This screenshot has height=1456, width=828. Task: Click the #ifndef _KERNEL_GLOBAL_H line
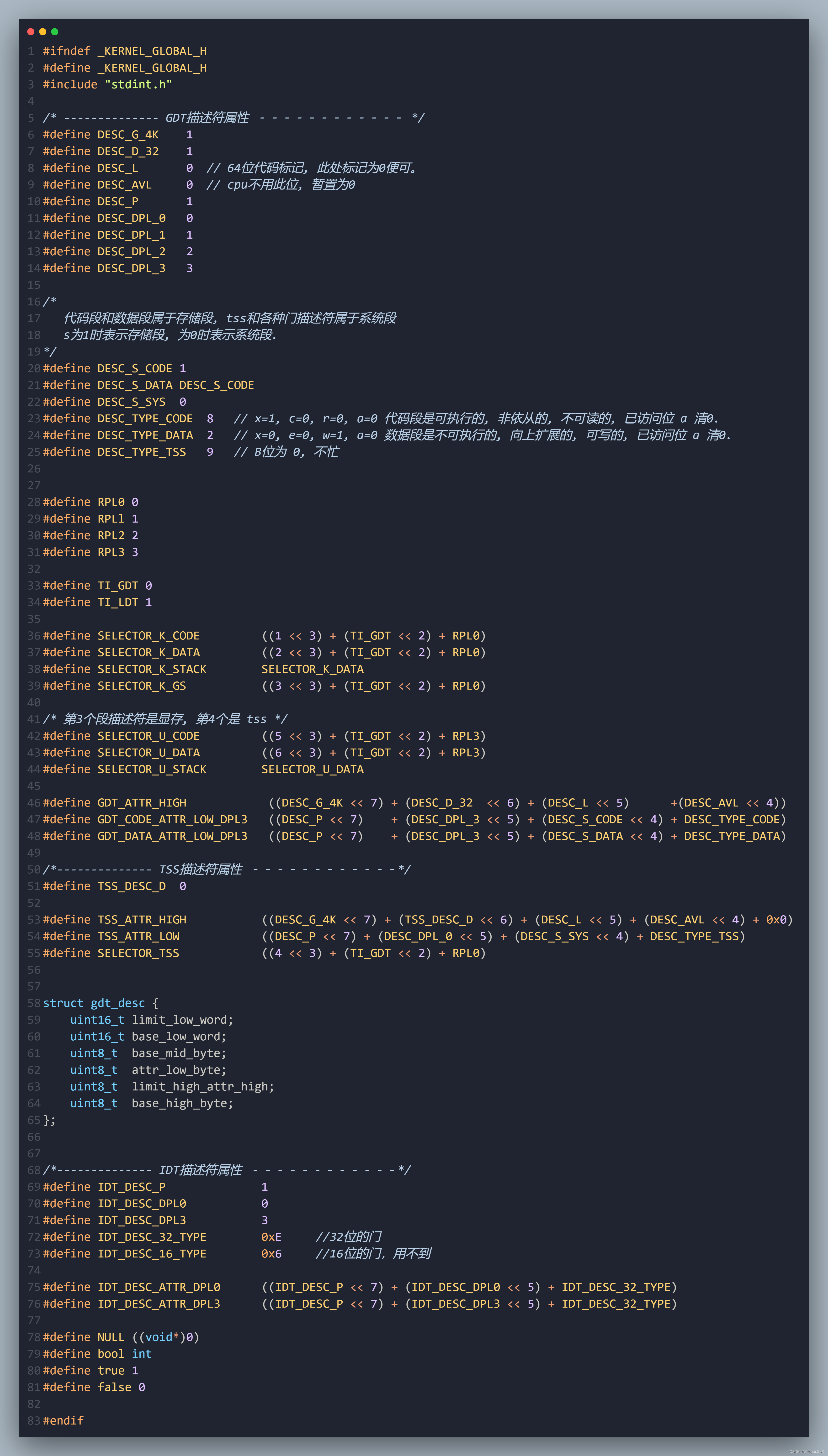coord(125,51)
